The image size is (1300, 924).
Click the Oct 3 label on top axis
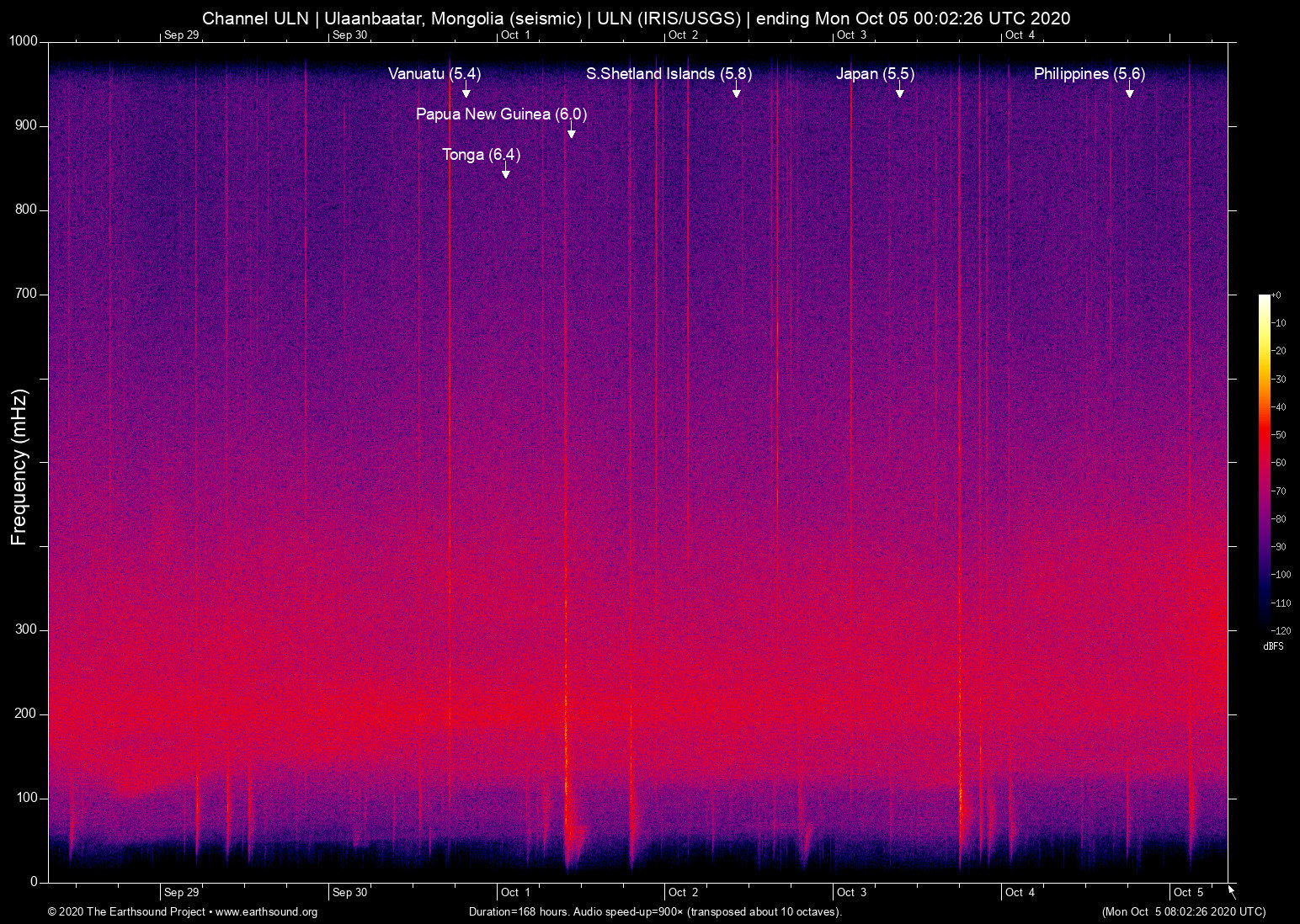click(853, 35)
